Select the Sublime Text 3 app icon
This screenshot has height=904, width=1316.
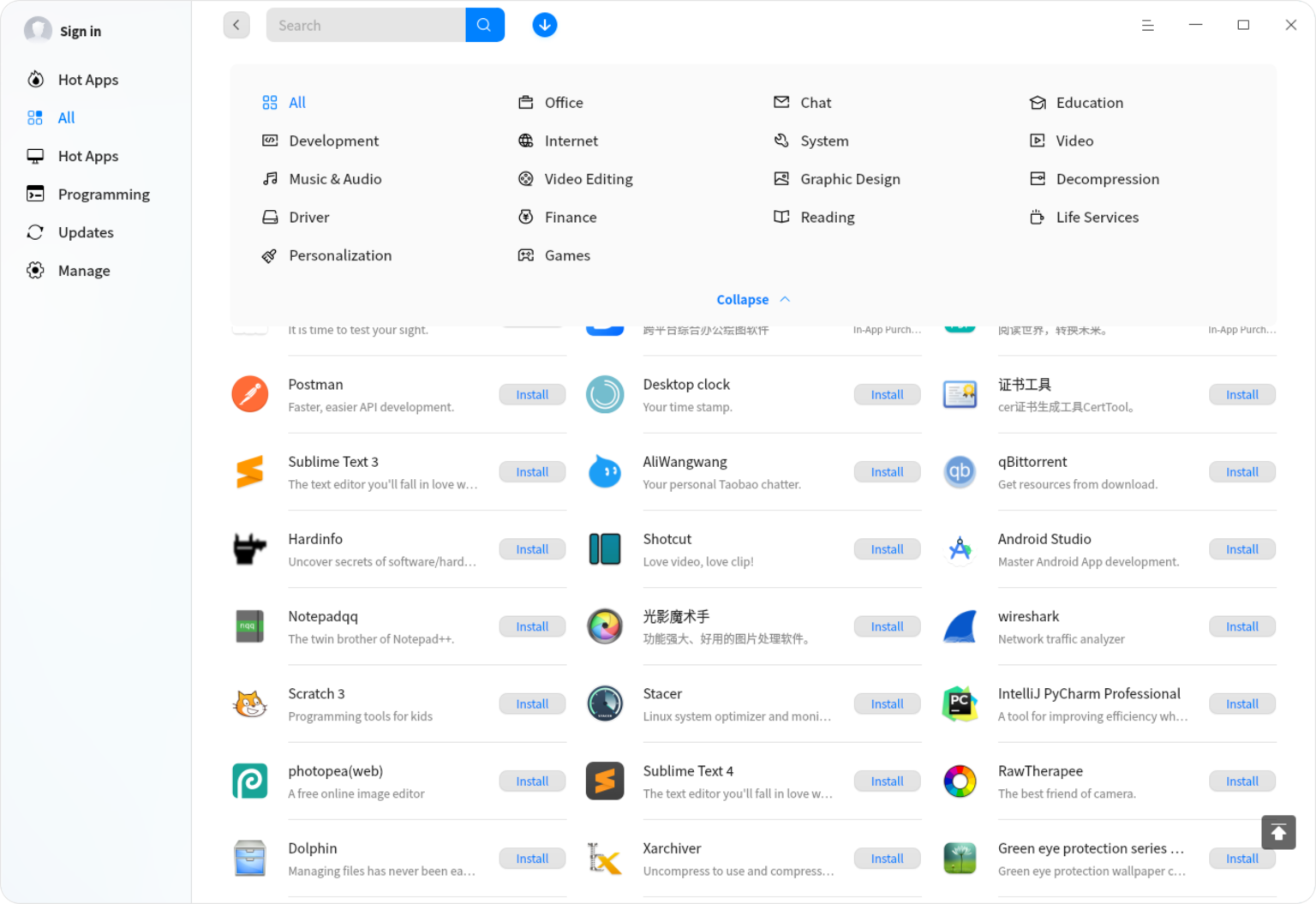click(x=249, y=471)
